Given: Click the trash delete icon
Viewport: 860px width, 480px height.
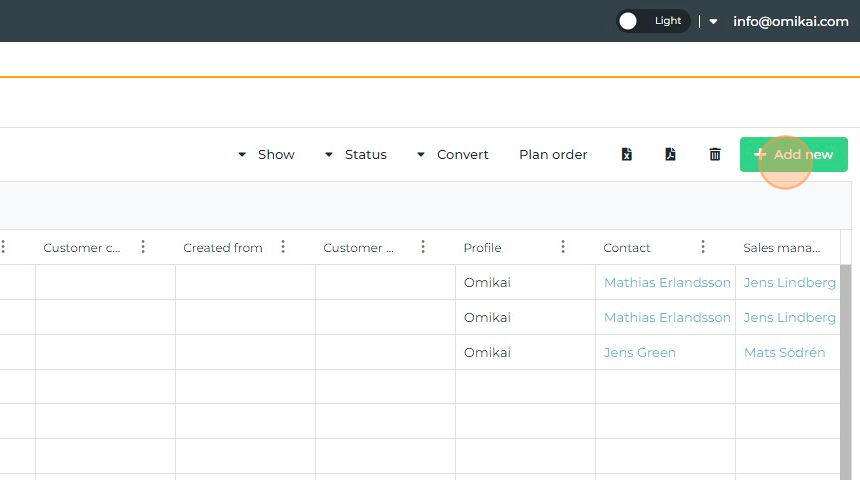Looking at the screenshot, I should pyautogui.click(x=715, y=154).
